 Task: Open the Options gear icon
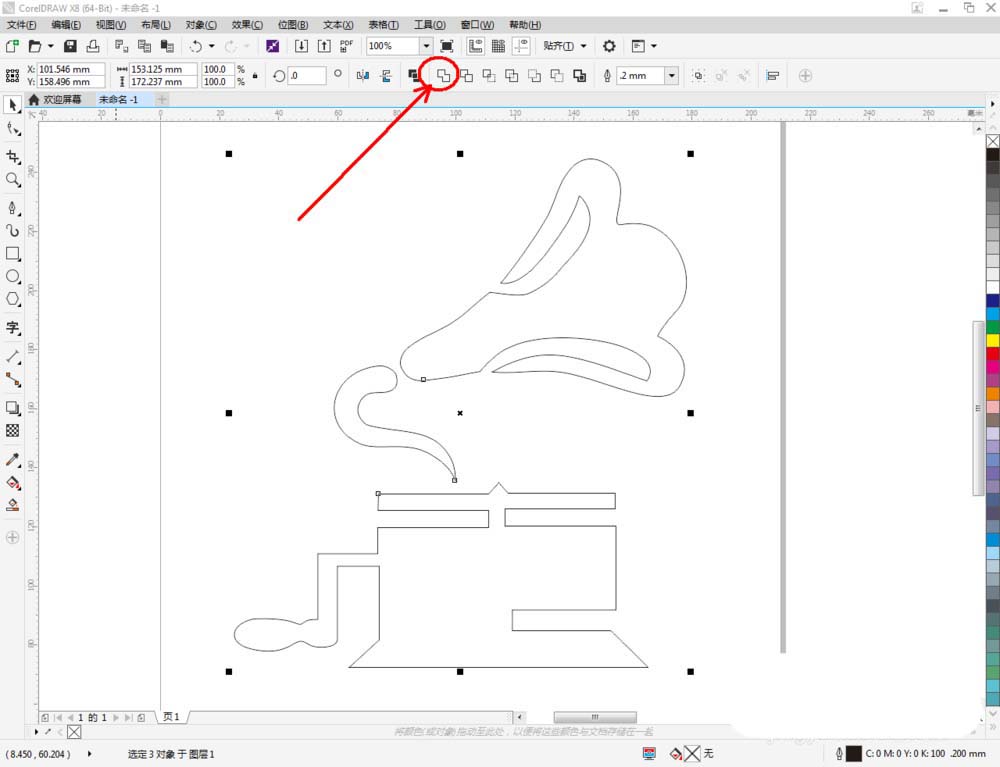[x=609, y=46]
